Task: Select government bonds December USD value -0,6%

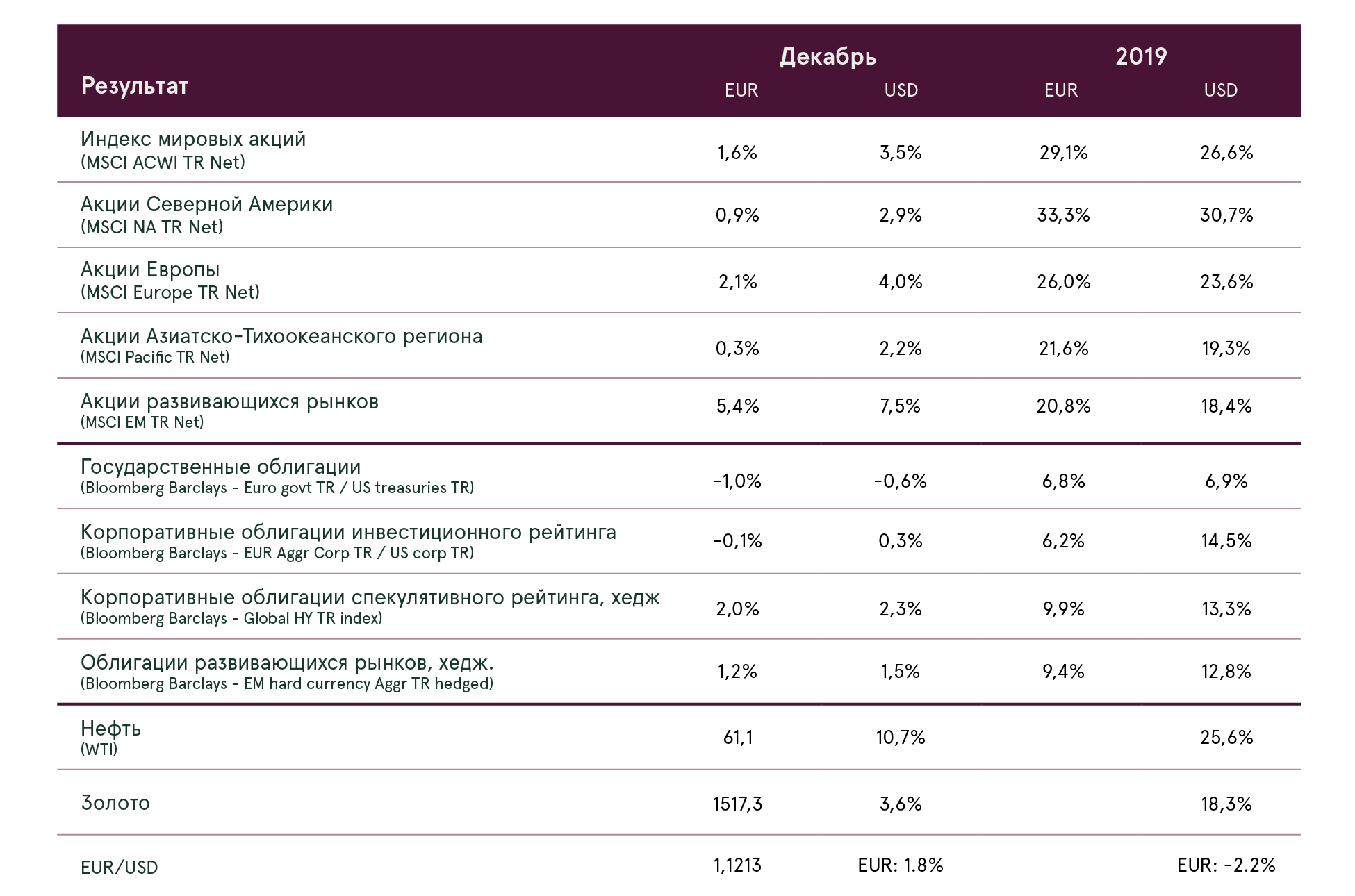Action: tap(901, 481)
